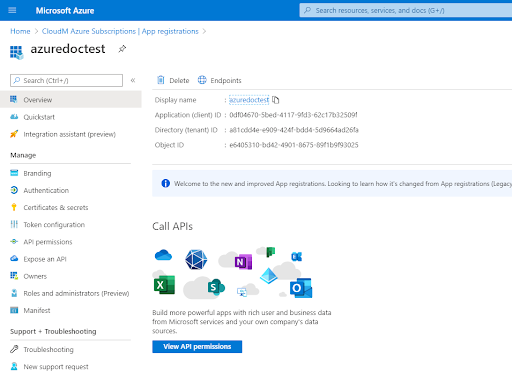Open Token configuration
Screen dimensions: 512x381
54,225
